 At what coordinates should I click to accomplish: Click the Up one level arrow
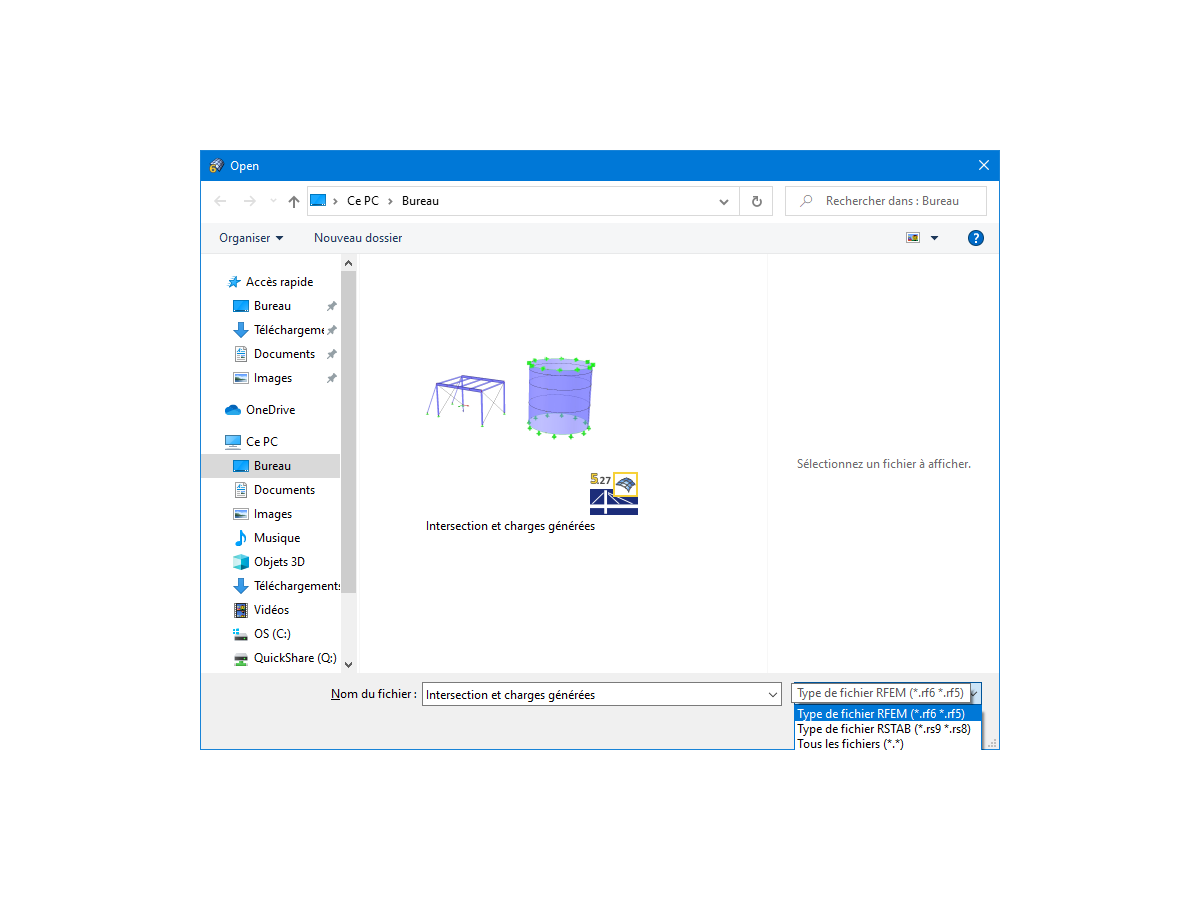point(293,201)
